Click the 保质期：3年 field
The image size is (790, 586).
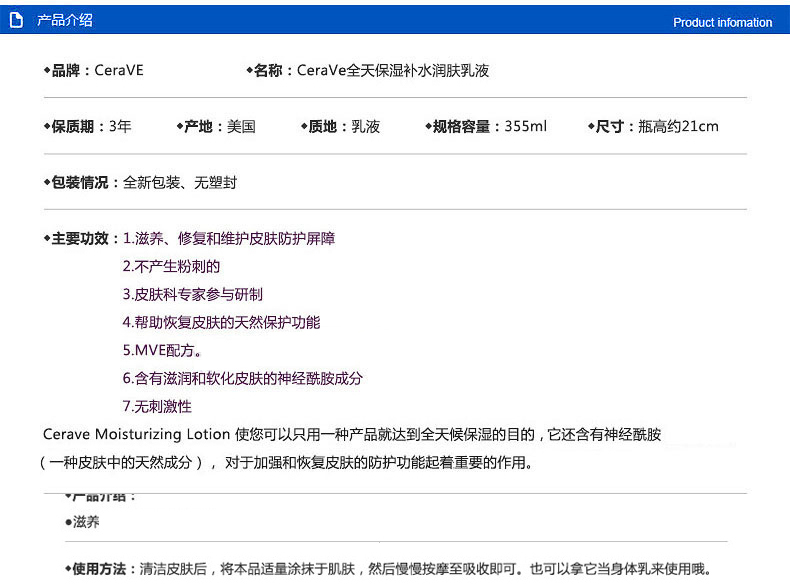pos(88,126)
